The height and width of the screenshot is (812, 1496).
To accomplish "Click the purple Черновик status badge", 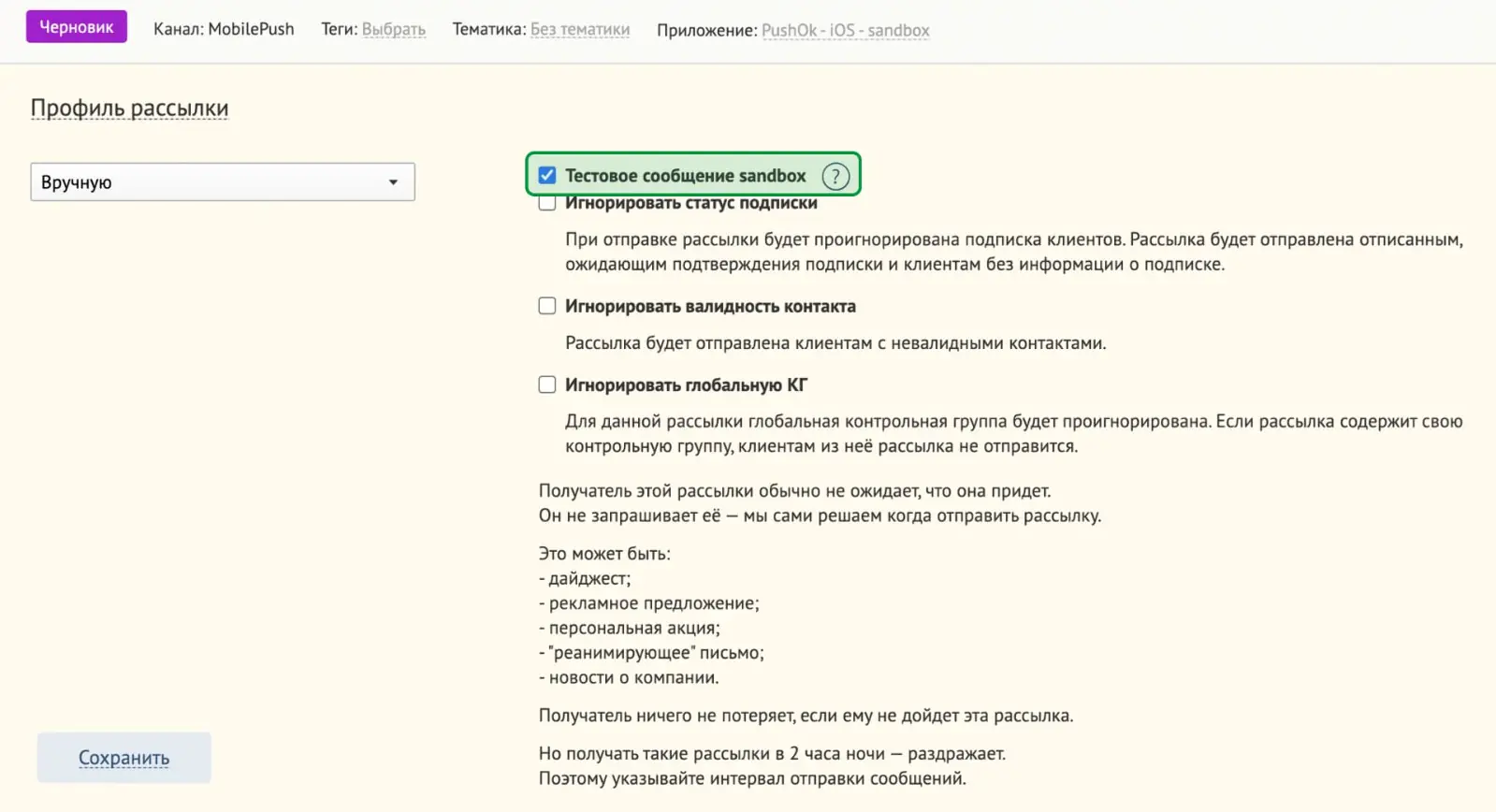I will (x=77, y=27).
